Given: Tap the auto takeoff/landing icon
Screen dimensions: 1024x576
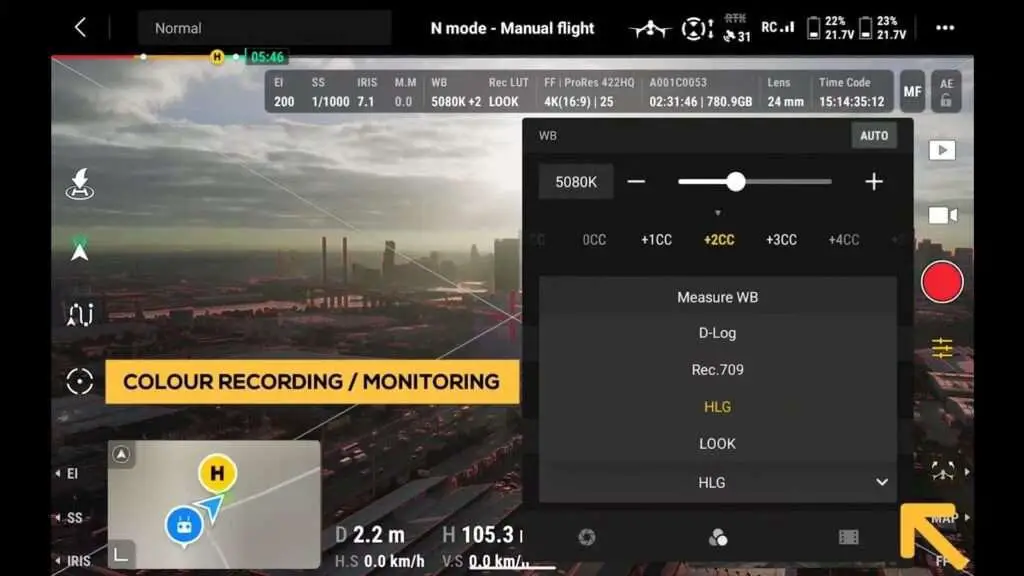Looking at the screenshot, I should [x=80, y=184].
